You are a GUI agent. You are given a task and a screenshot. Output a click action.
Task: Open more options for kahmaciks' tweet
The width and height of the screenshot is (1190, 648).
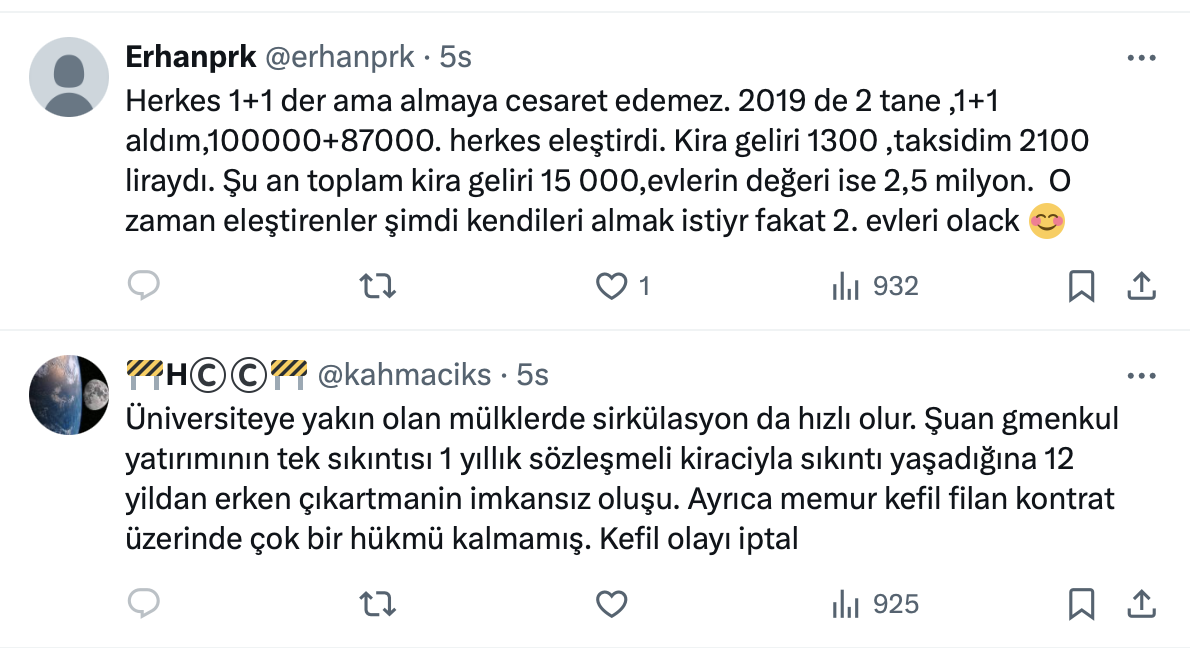pyautogui.click(x=1141, y=376)
